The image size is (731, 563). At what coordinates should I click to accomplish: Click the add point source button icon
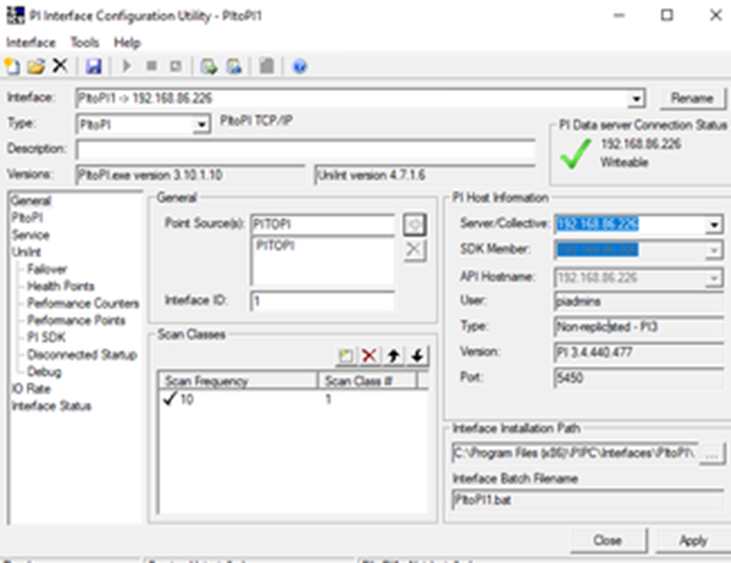click(x=414, y=225)
